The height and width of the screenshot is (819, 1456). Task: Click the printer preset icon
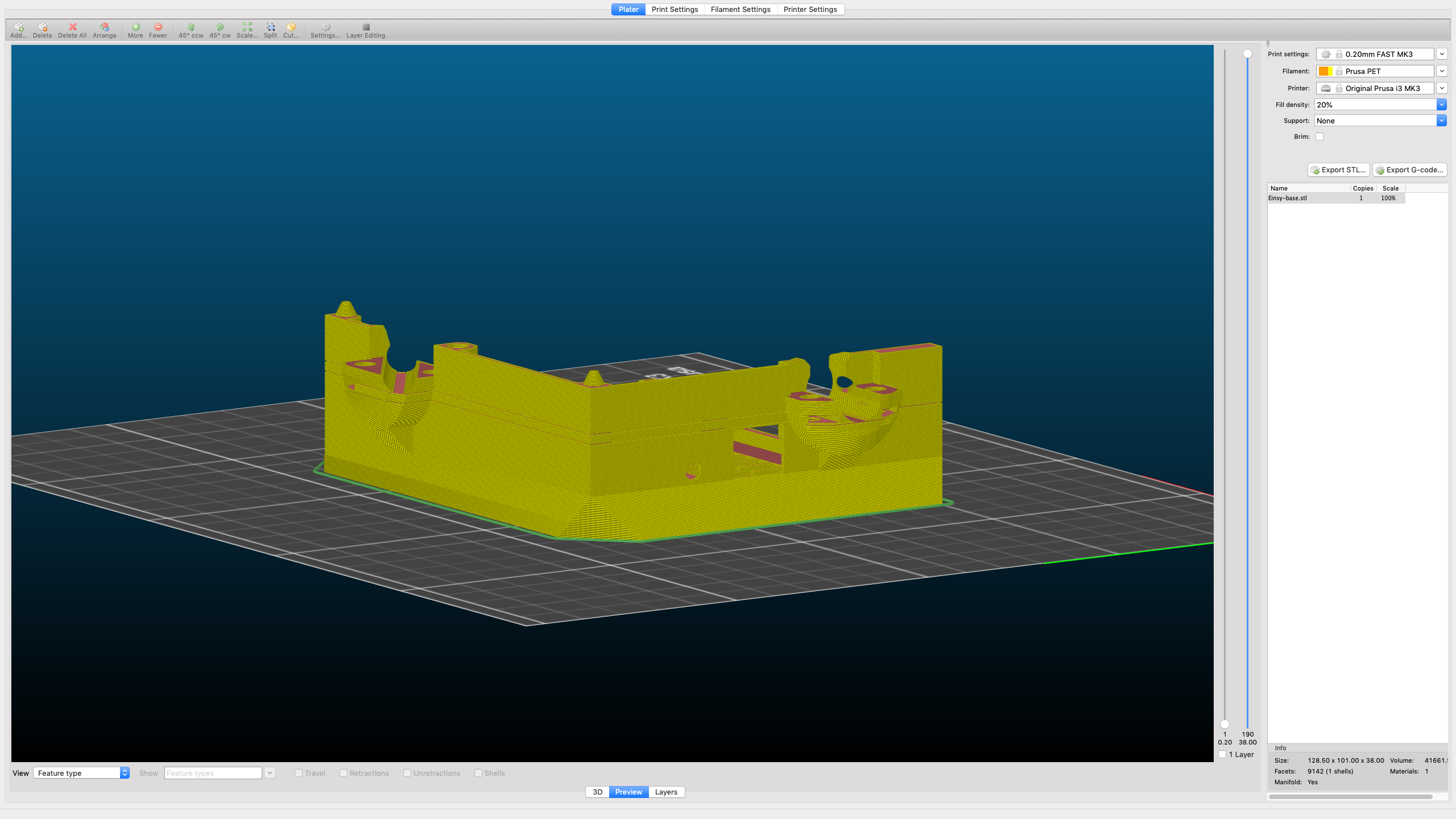point(1326,88)
